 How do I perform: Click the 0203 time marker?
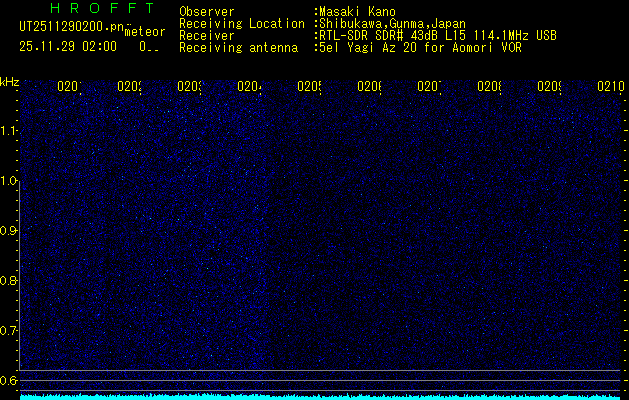pyautogui.click(x=189, y=86)
